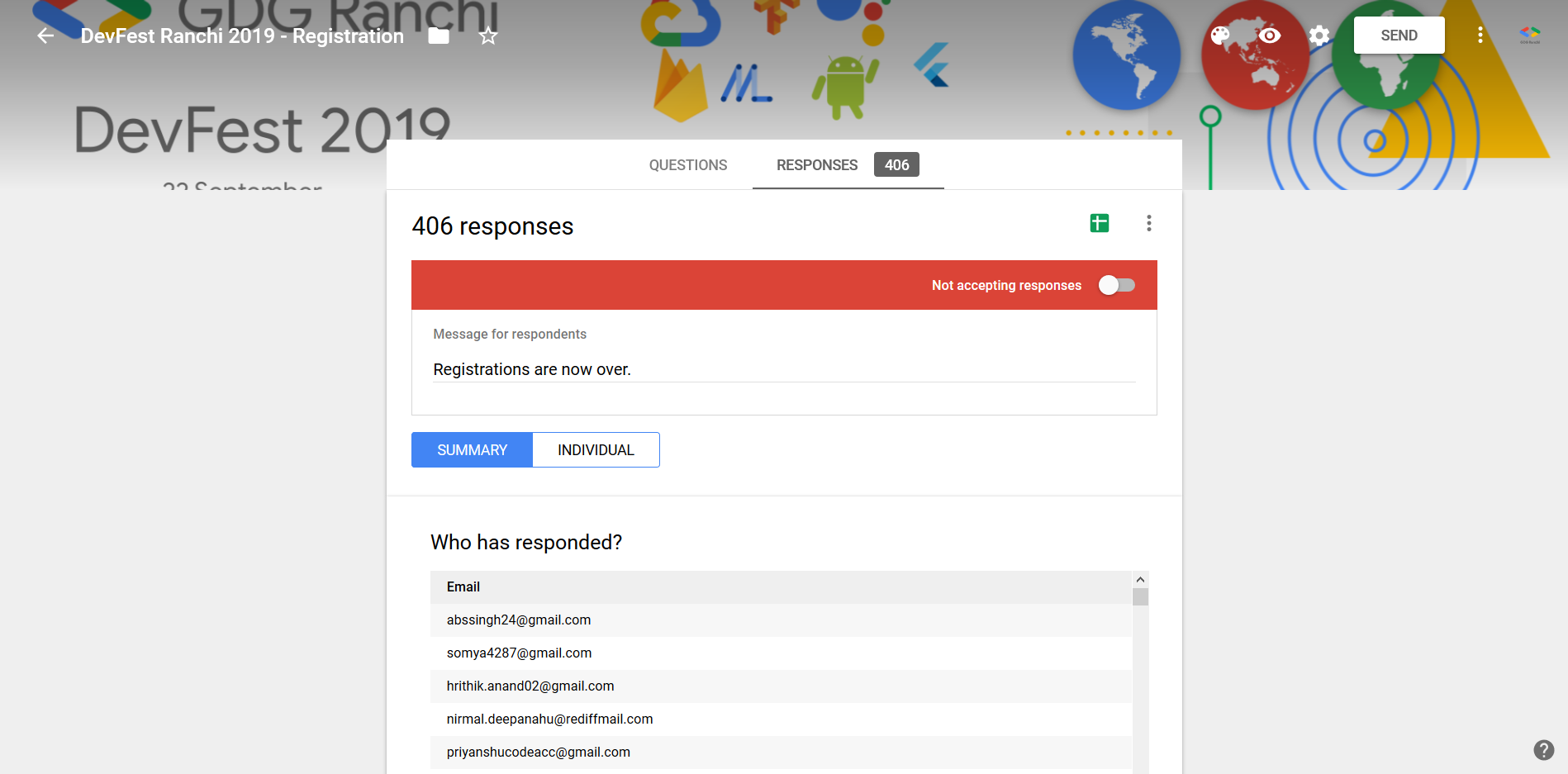Screen dimensions: 1568x774
Task: Select the SUMMARY view
Action: point(472,450)
